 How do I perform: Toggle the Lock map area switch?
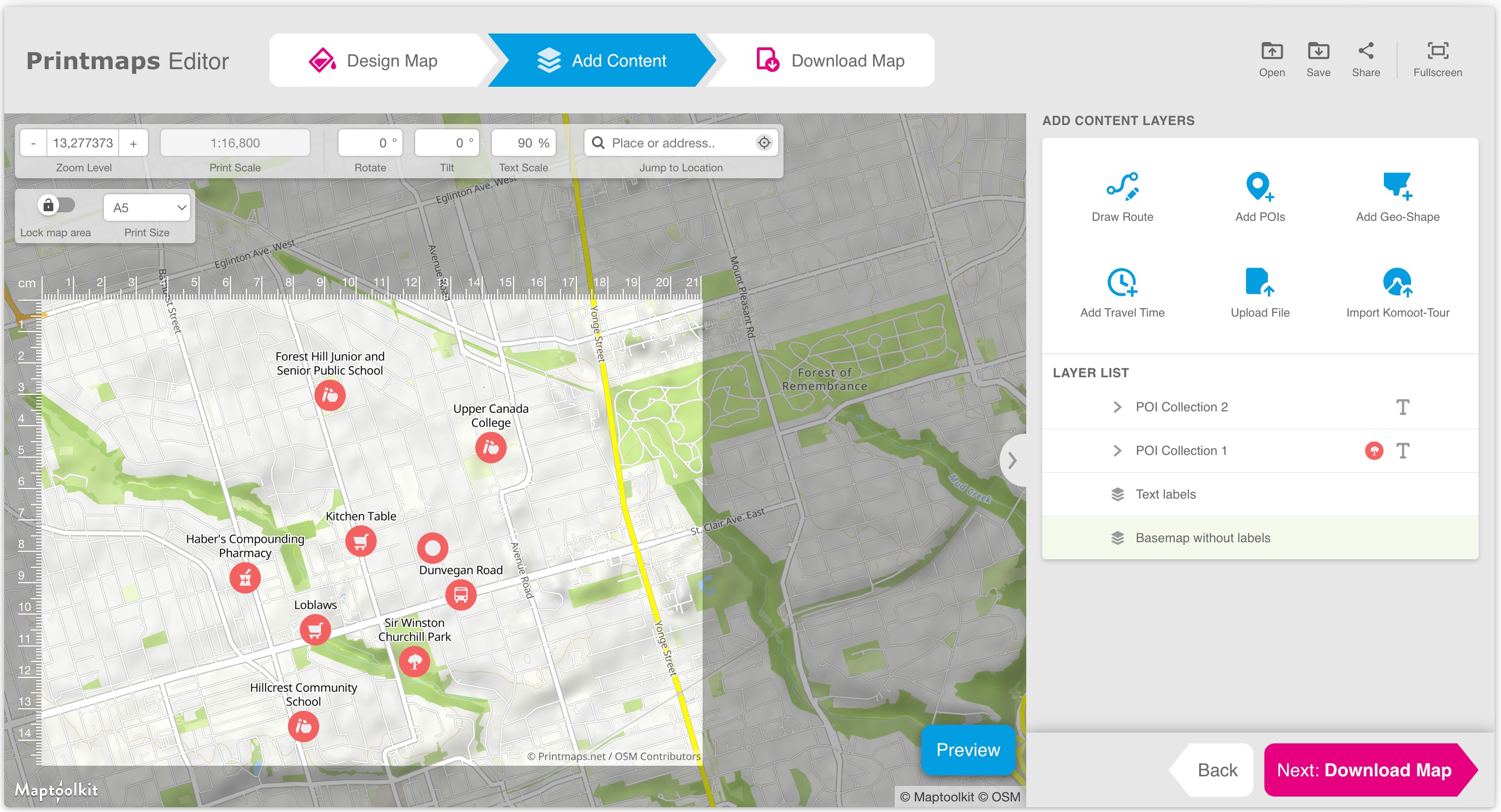click(56, 205)
